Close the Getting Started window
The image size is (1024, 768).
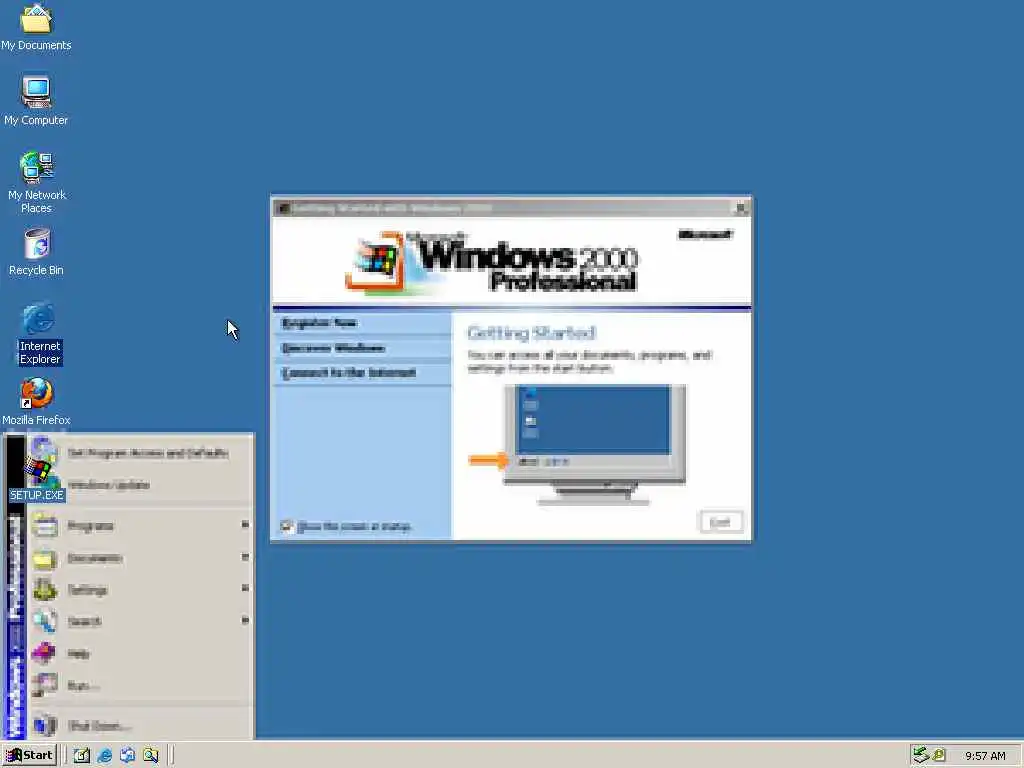click(741, 208)
